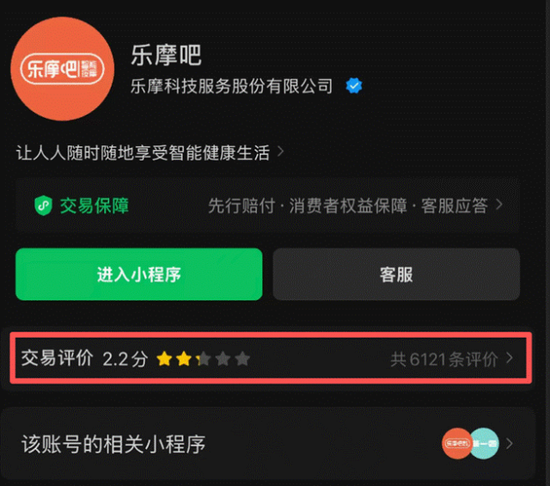The image size is (550, 486).
Task: Click the 进入小程序 green button
Action: [x=139, y=274]
